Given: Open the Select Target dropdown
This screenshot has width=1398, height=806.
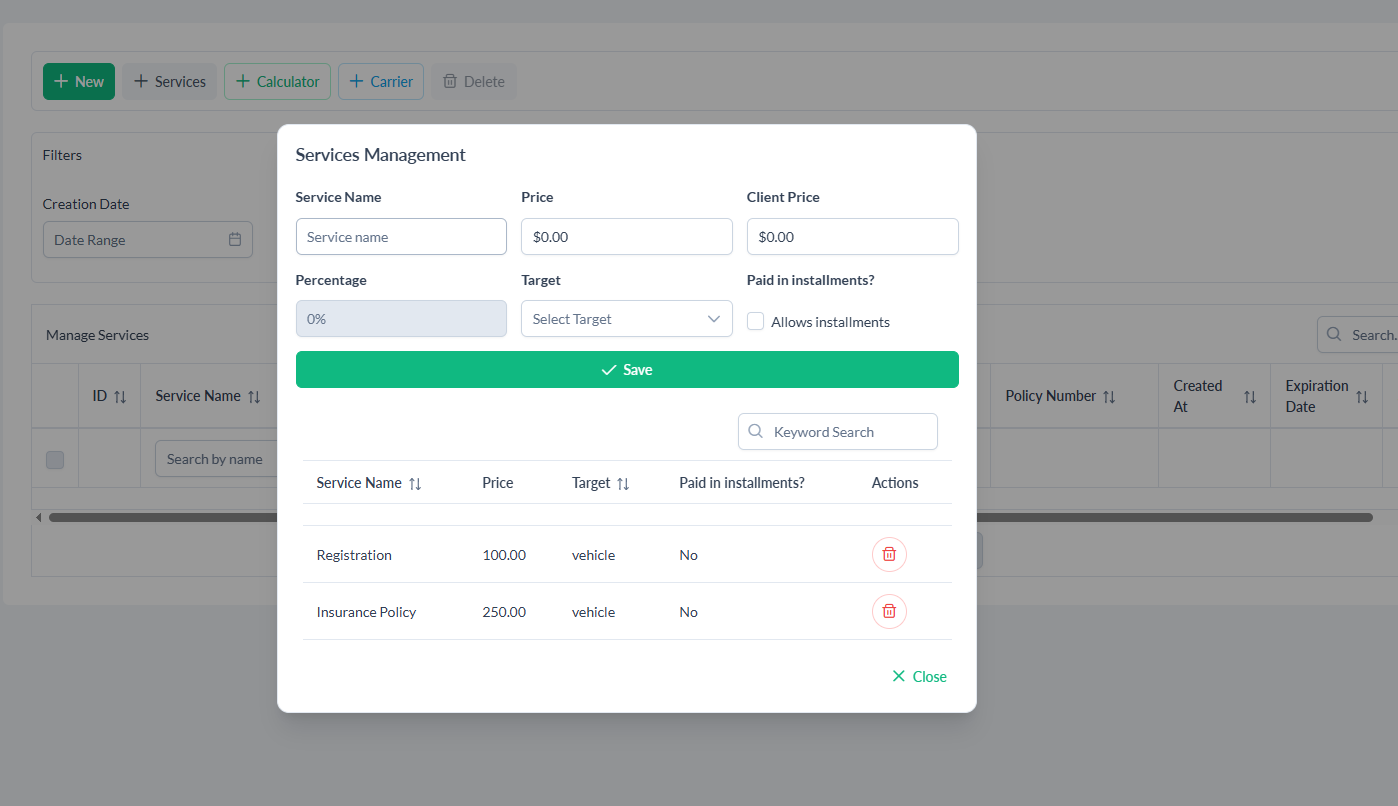Looking at the screenshot, I should coord(626,319).
